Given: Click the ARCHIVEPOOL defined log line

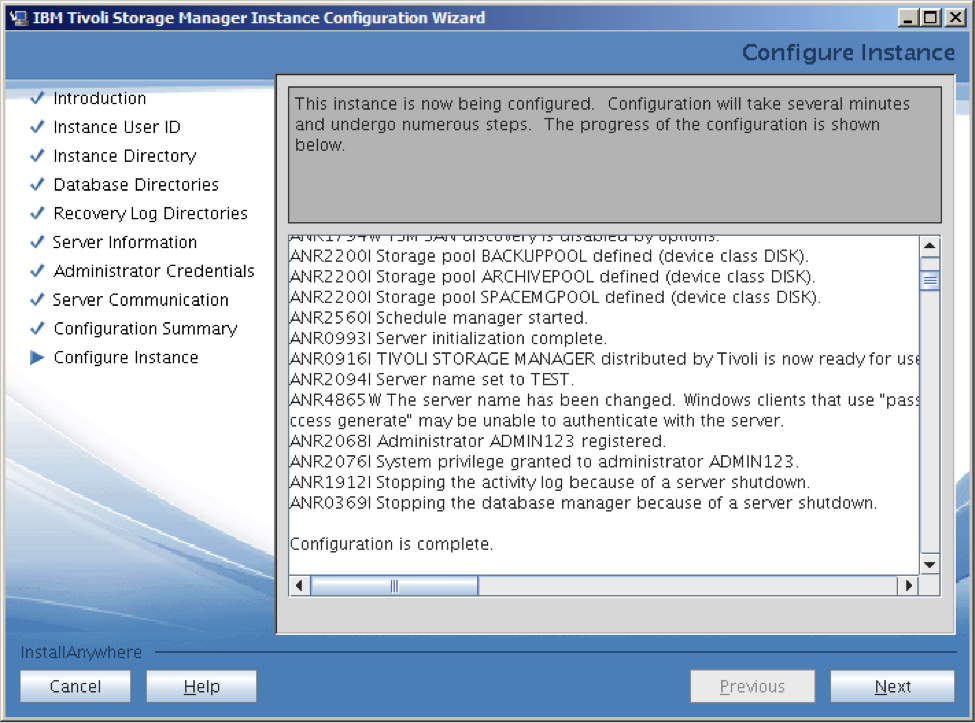Looking at the screenshot, I should 553,277.
